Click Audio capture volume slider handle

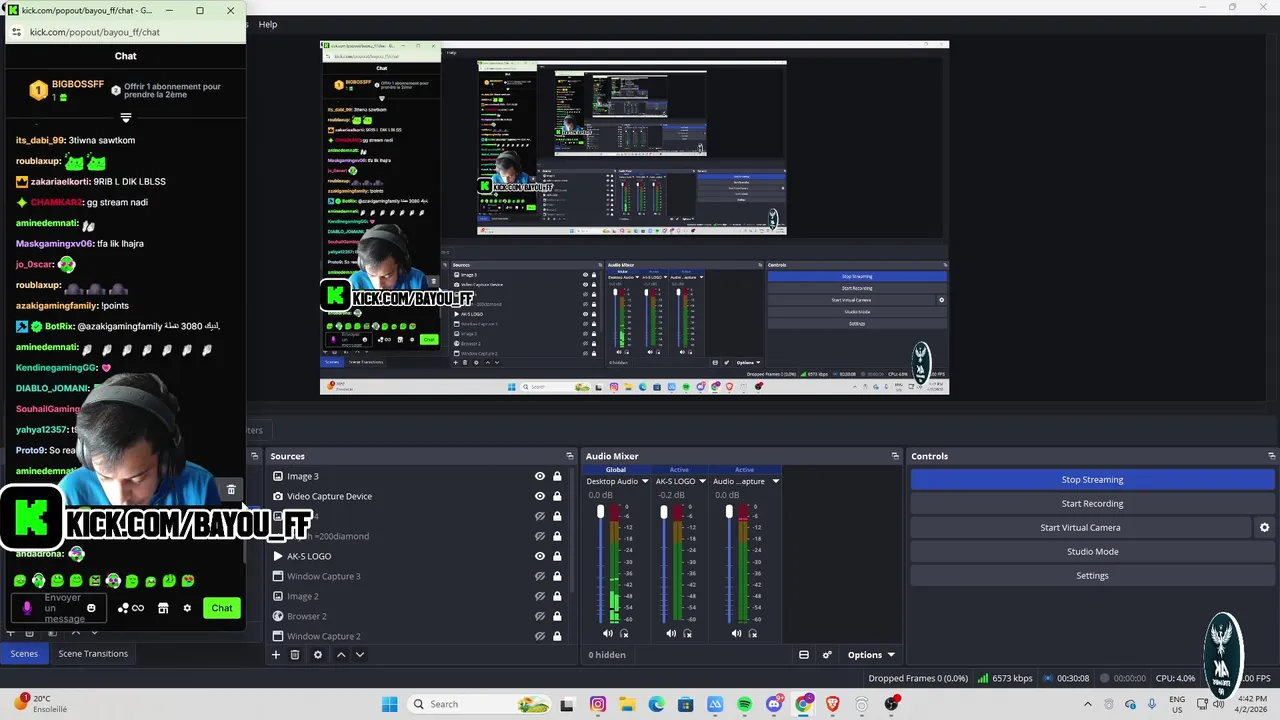pos(729,512)
